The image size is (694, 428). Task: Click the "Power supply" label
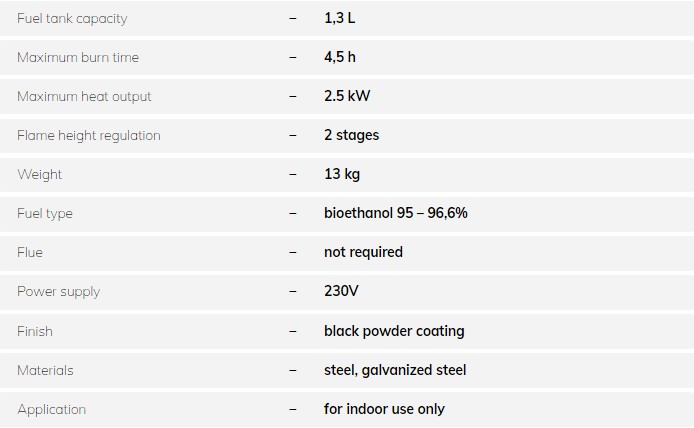[x=58, y=292]
